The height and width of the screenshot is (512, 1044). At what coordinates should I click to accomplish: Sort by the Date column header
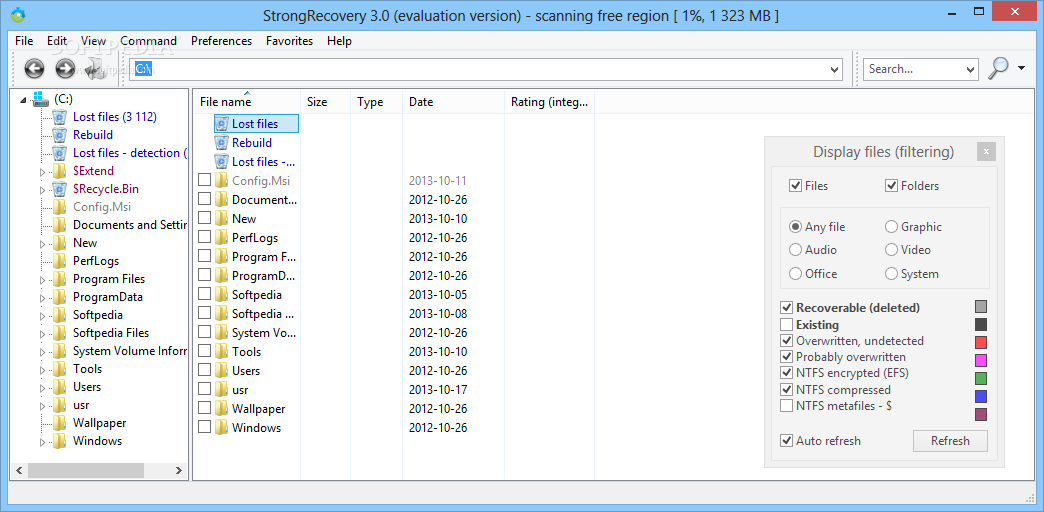[x=453, y=102]
